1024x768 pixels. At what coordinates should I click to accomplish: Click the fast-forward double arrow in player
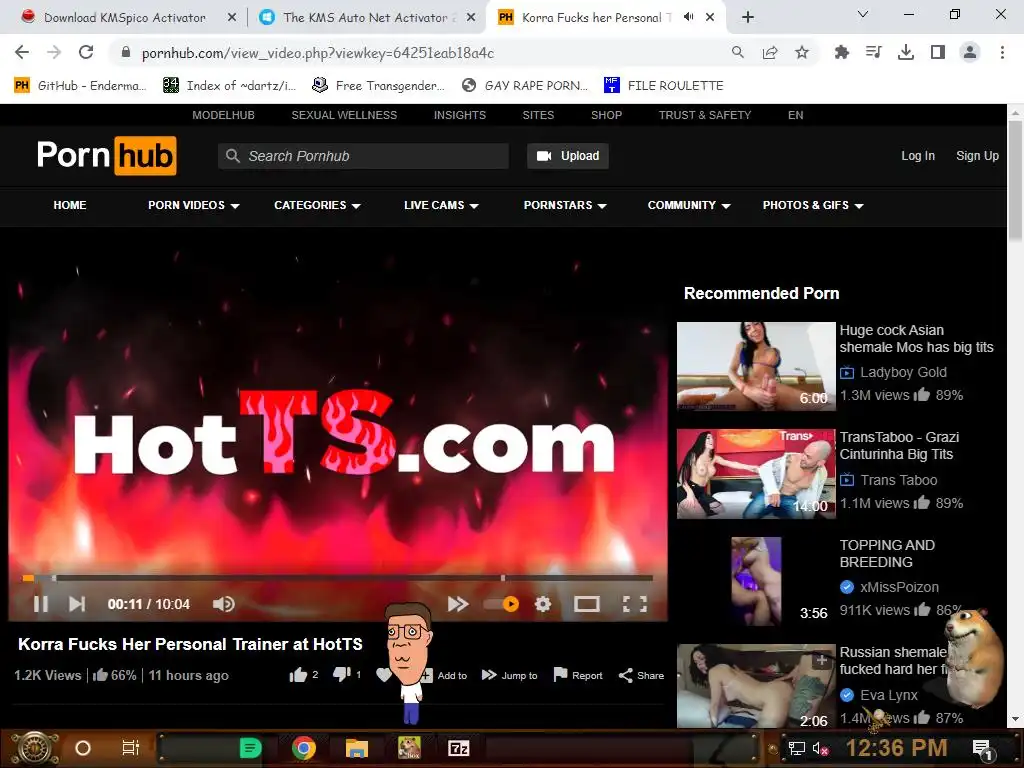coord(458,604)
